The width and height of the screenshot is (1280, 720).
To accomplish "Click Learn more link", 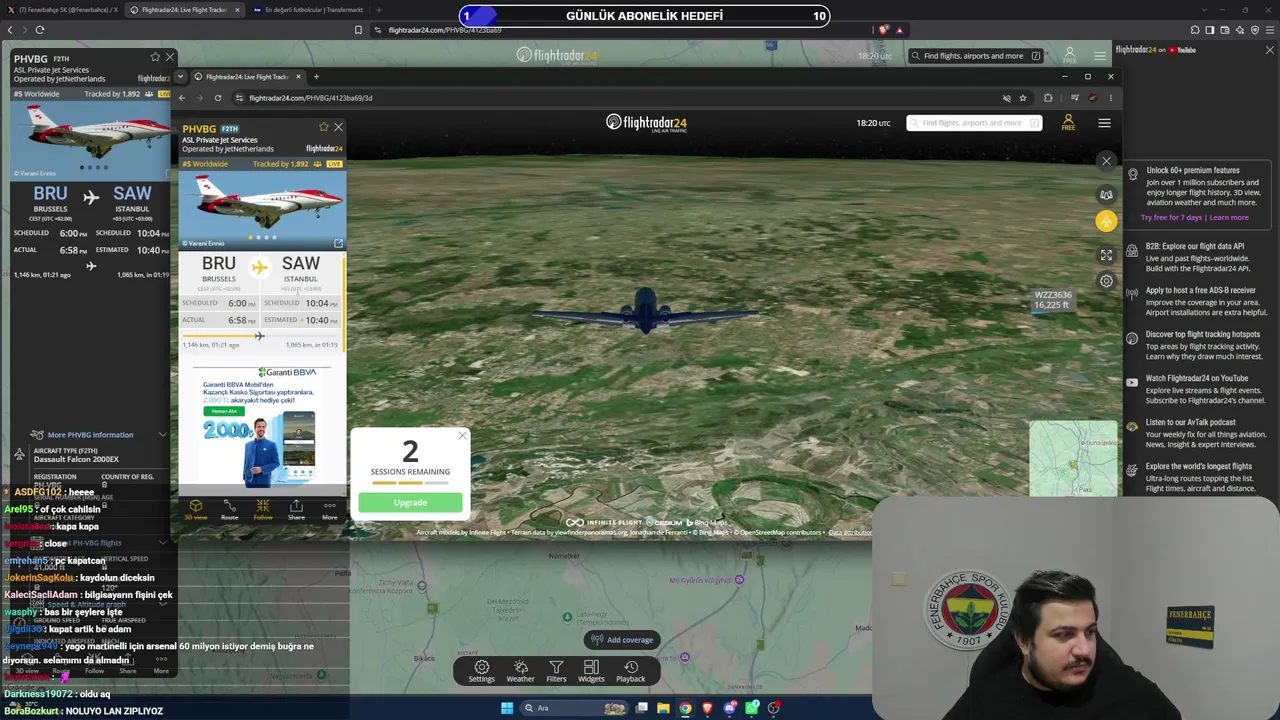I will pos(1229,217).
